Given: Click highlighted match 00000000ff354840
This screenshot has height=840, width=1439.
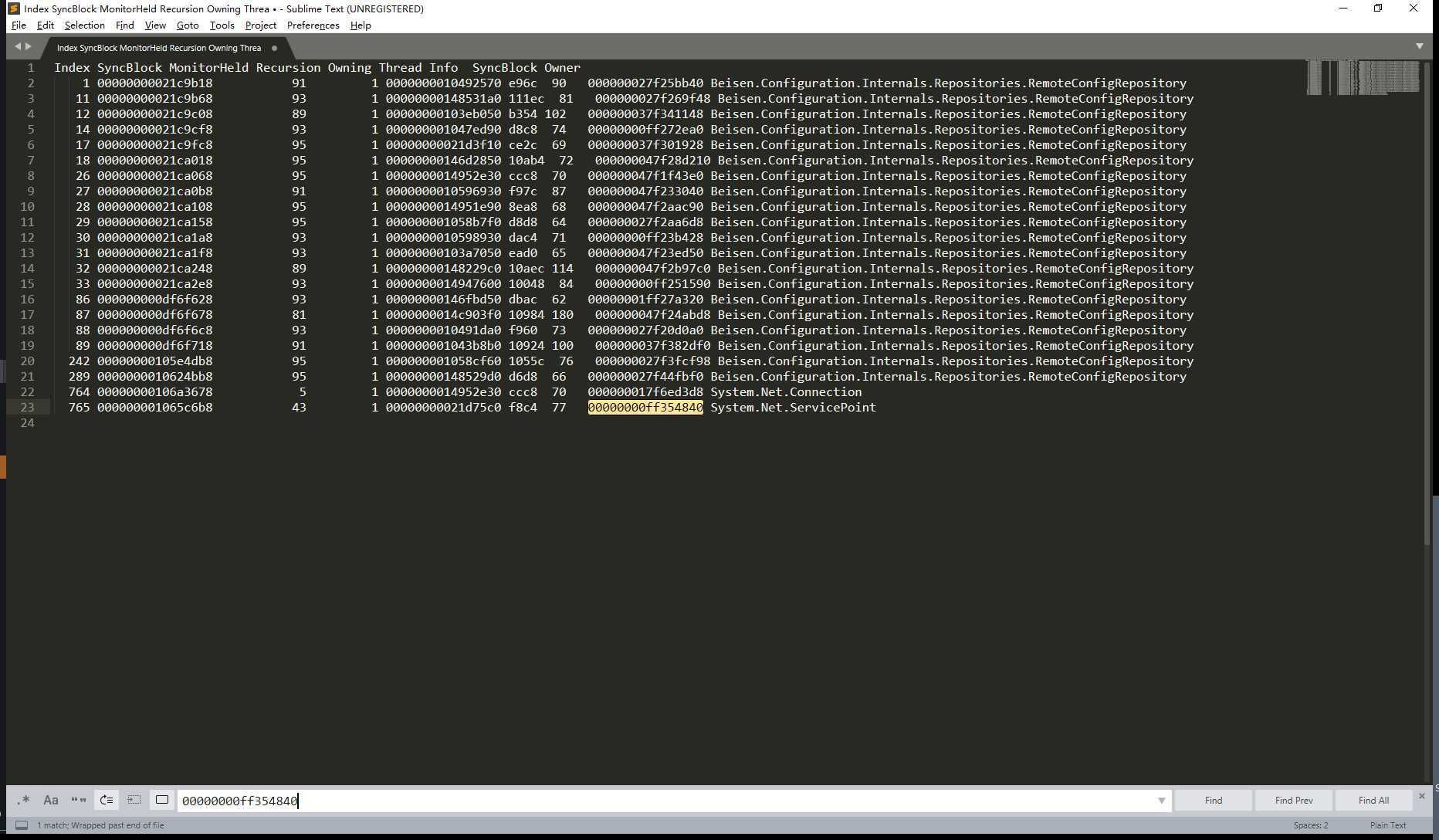Looking at the screenshot, I should 645,408.
